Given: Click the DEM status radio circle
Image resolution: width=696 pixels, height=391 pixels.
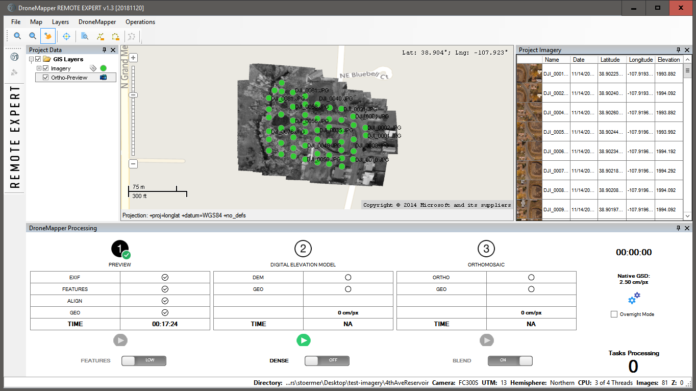Looking at the screenshot, I should pyautogui.click(x=348, y=277).
